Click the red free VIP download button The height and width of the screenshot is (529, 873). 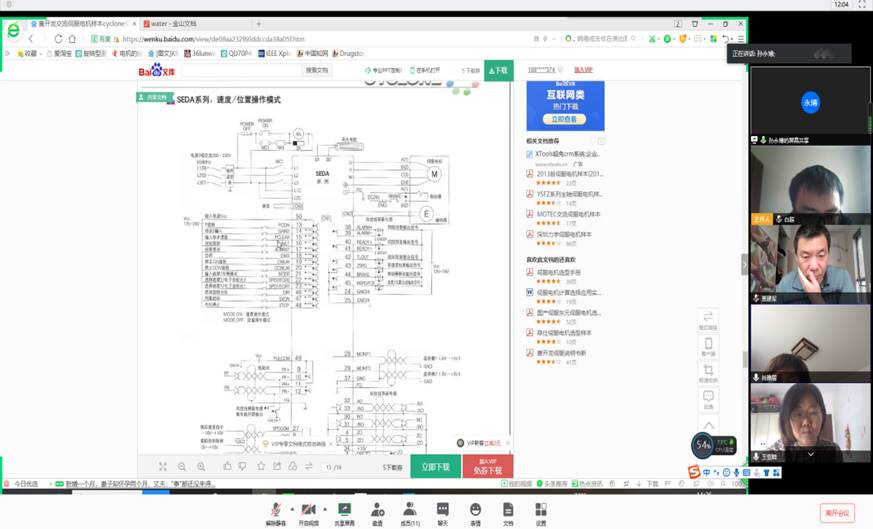click(487, 467)
